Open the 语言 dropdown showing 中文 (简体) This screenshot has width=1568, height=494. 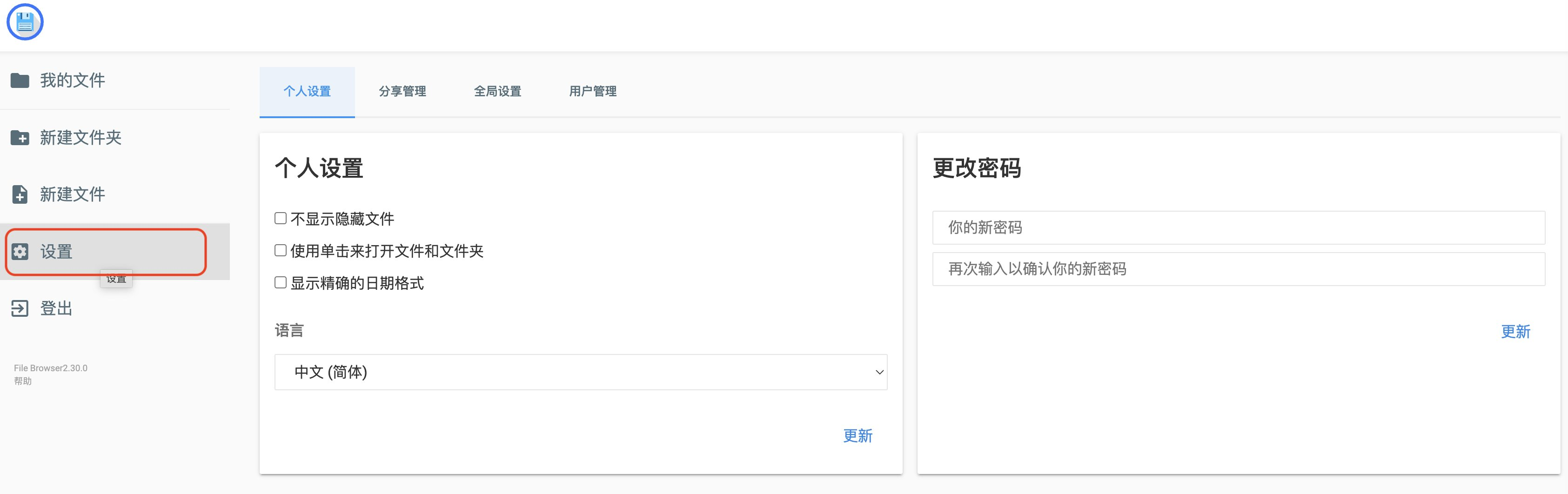coord(581,372)
